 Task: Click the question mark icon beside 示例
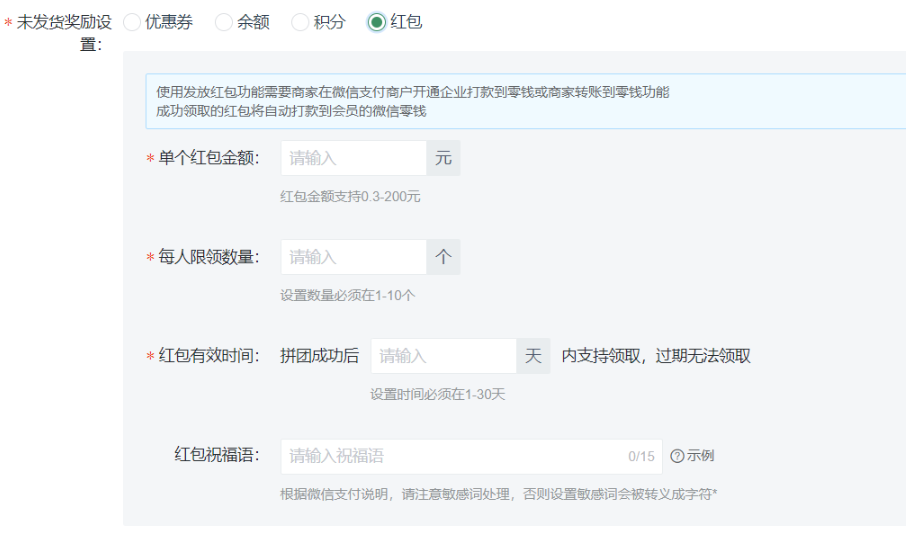coord(677,456)
